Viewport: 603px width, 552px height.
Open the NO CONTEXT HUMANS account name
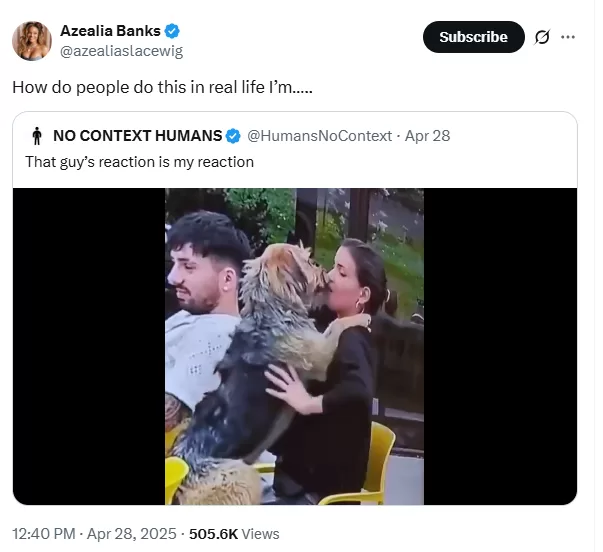click(137, 135)
